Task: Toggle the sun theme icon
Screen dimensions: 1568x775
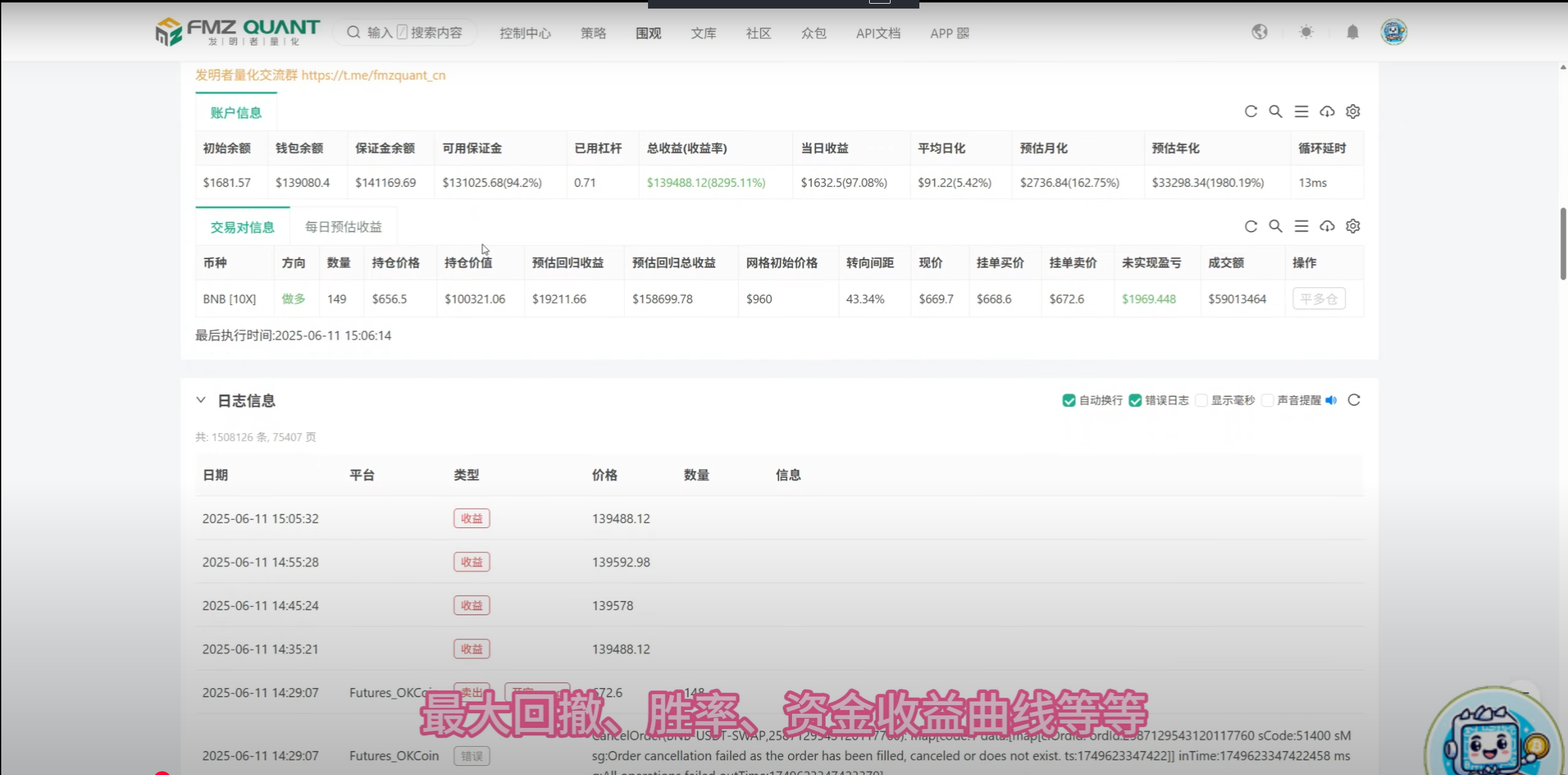Action: (x=1306, y=32)
